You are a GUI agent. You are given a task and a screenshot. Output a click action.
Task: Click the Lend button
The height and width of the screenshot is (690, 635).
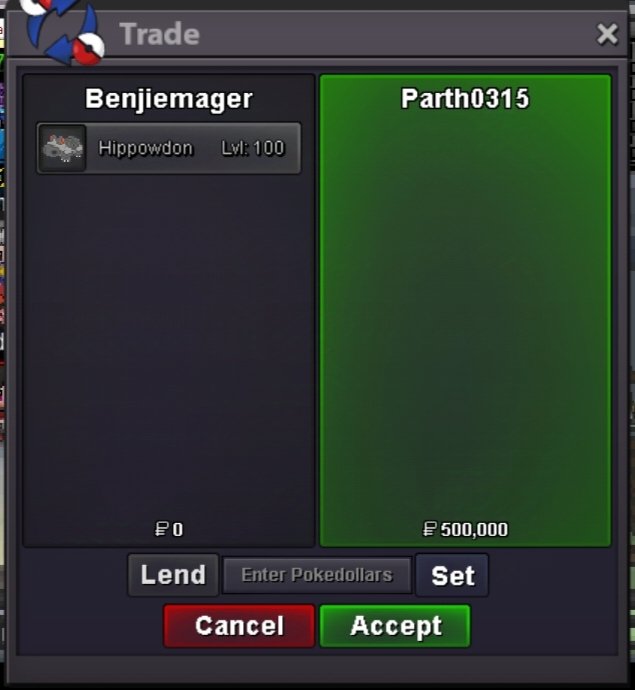click(173, 575)
